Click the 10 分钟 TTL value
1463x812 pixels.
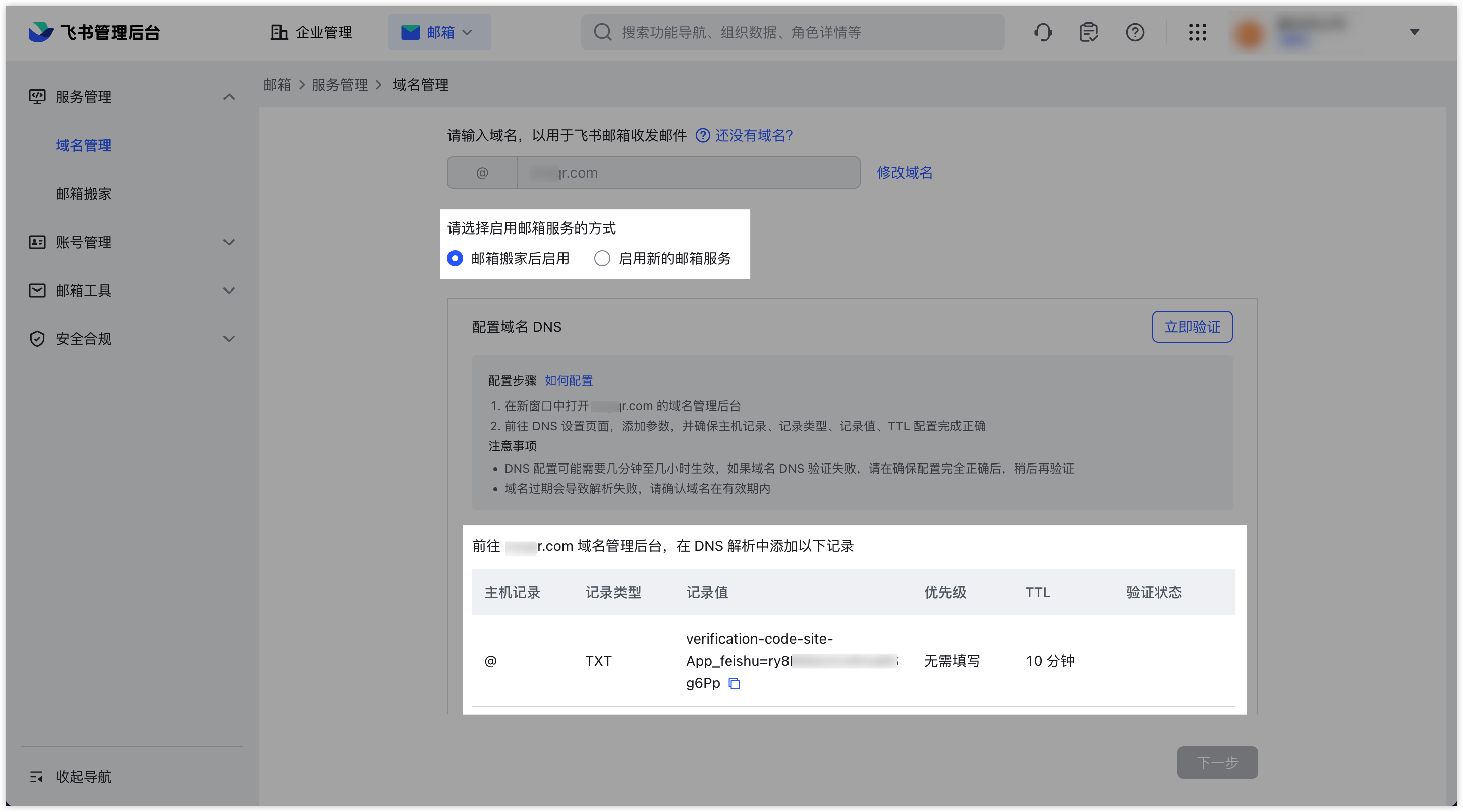(x=1050, y=660)
